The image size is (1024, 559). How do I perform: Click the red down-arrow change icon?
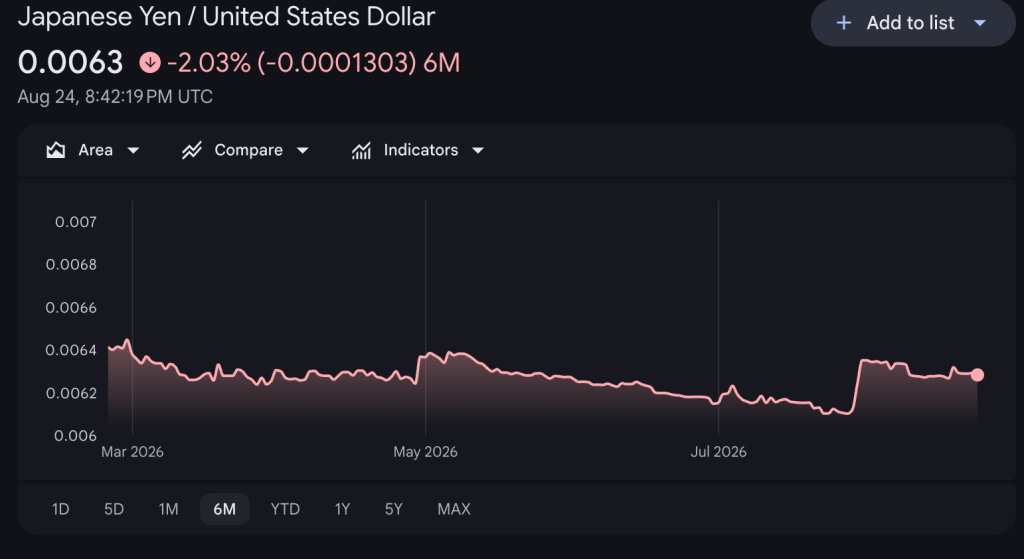[x=150, y=63]
